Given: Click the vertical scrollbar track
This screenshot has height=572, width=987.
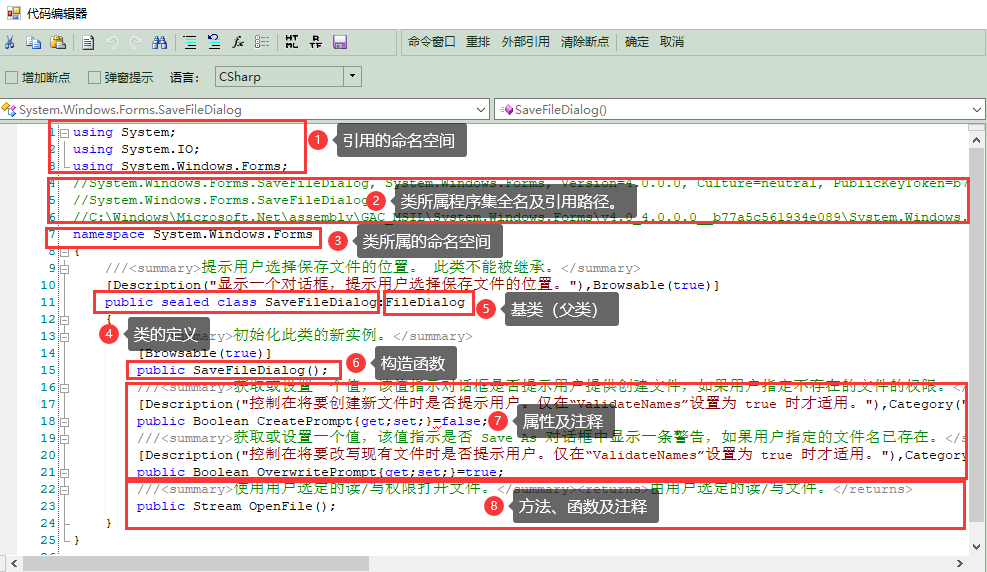Looking at the screenshot, I should pos(976,343).
